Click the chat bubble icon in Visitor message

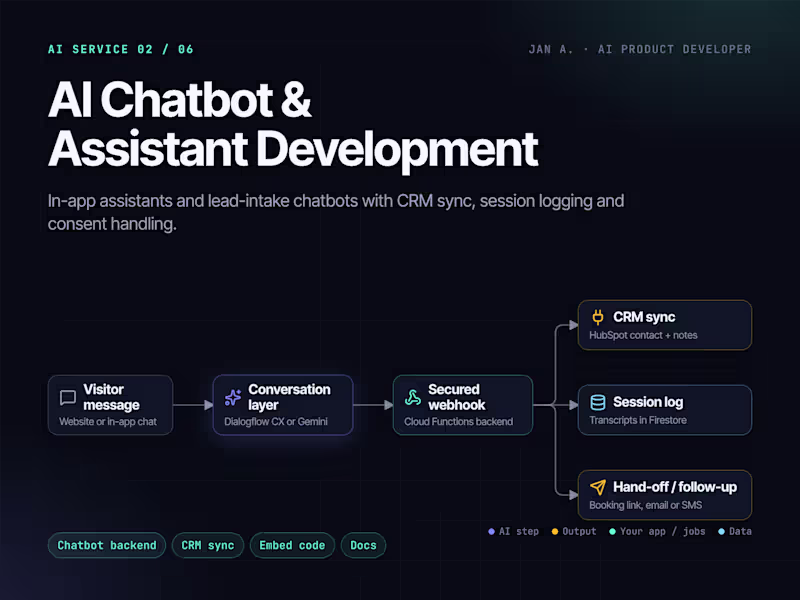click(x=68, y=397)
